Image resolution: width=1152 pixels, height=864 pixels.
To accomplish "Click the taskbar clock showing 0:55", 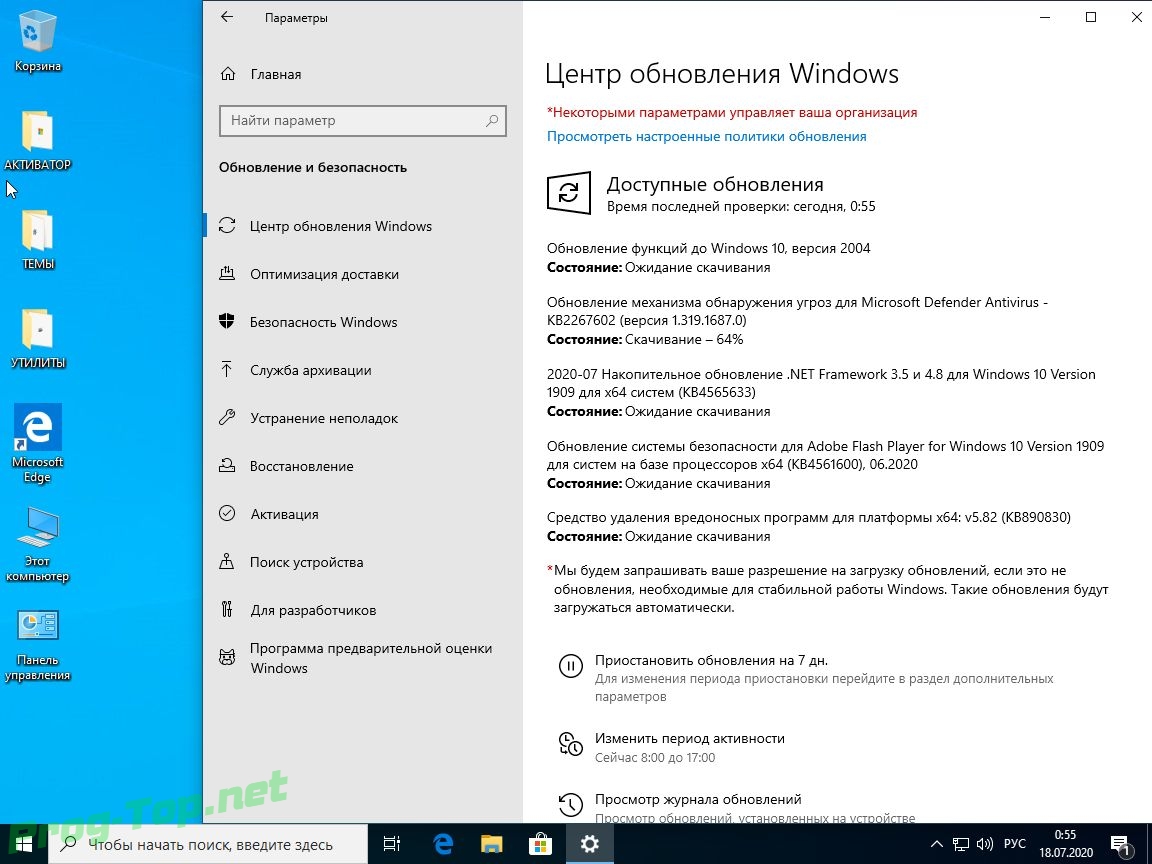I will pyautogui.click(x=1065, y=844).
